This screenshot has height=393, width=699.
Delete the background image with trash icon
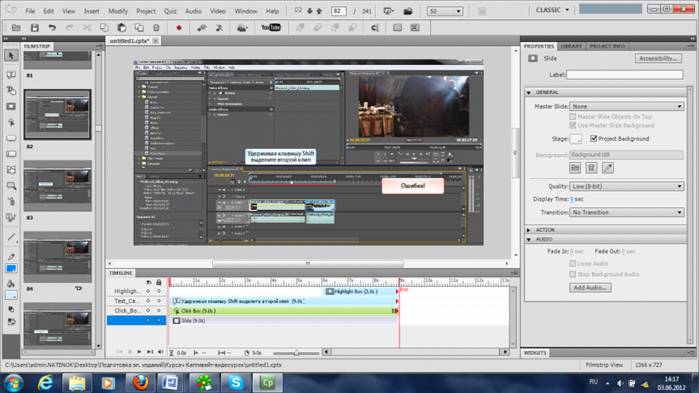[x=591, y=168]
